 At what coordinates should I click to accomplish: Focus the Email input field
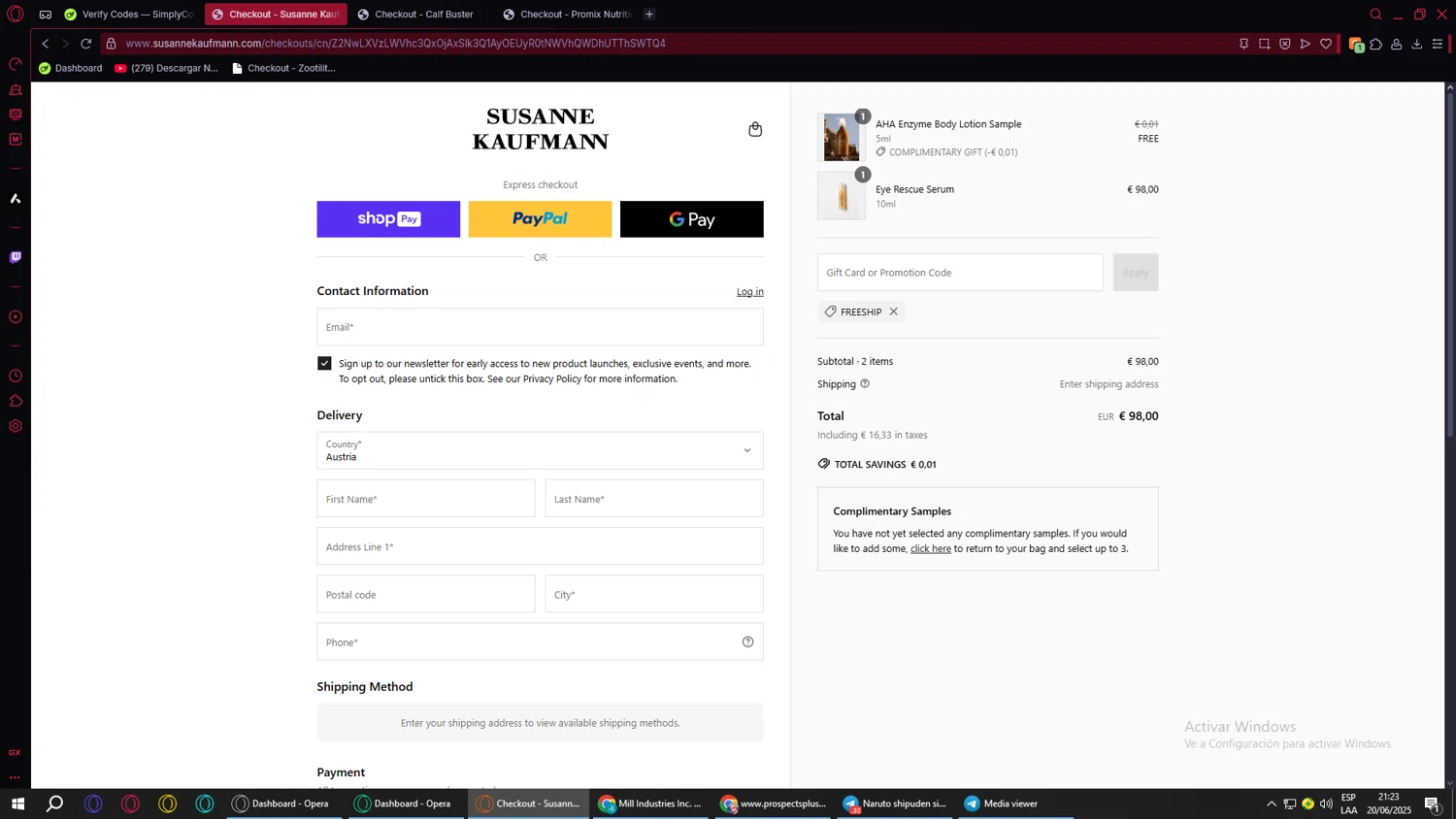pyautogui.click(x=540, y=327)
